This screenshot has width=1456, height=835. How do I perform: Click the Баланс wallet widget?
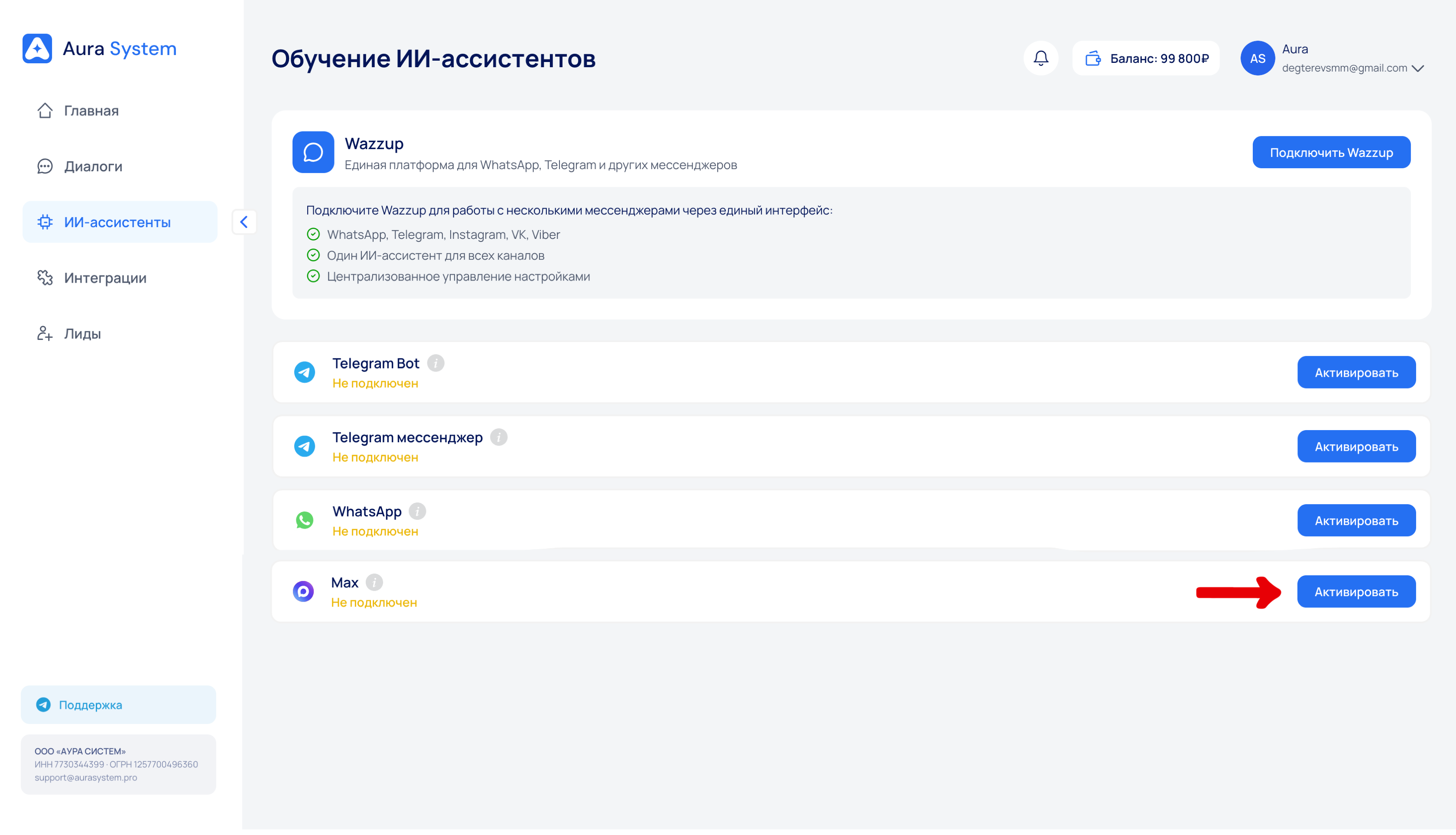1146,59
